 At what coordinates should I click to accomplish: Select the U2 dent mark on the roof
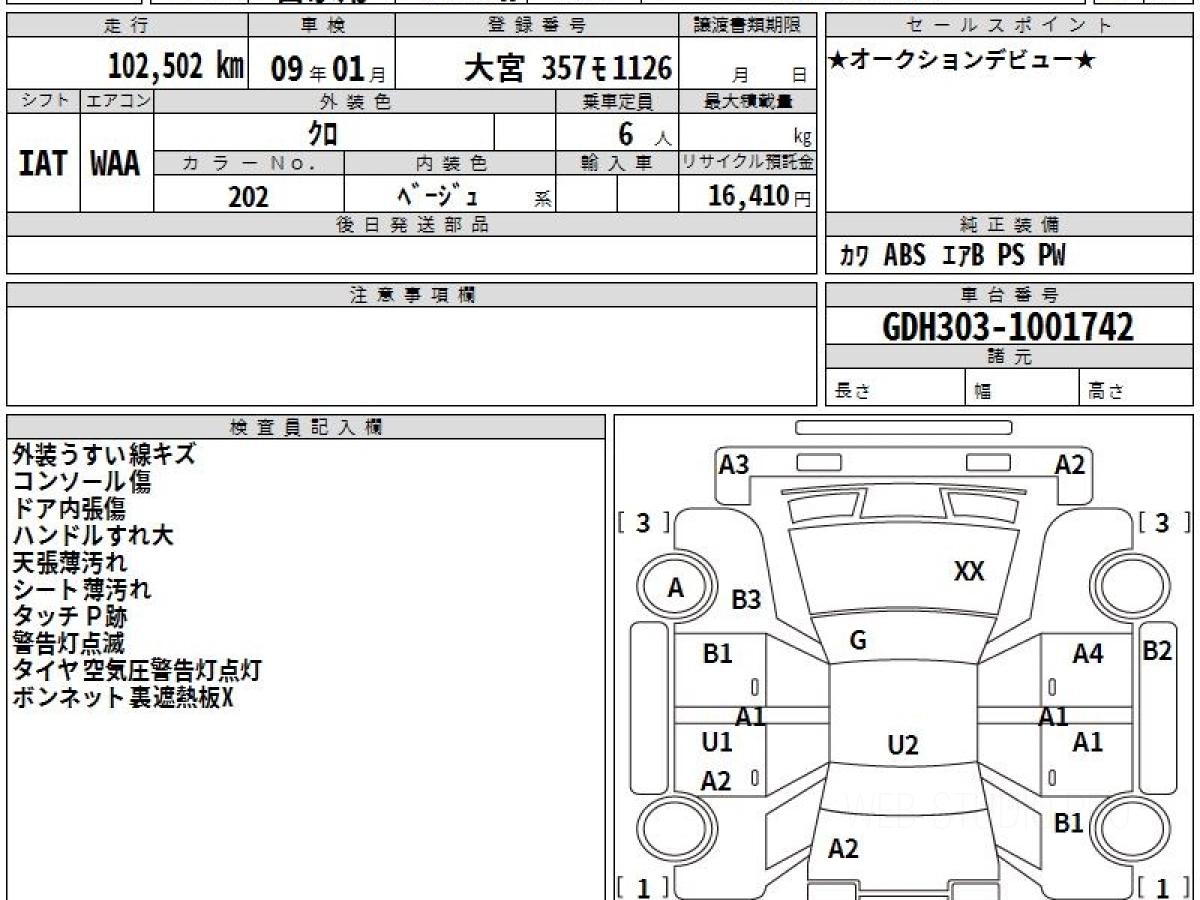(x=902, y=745)
